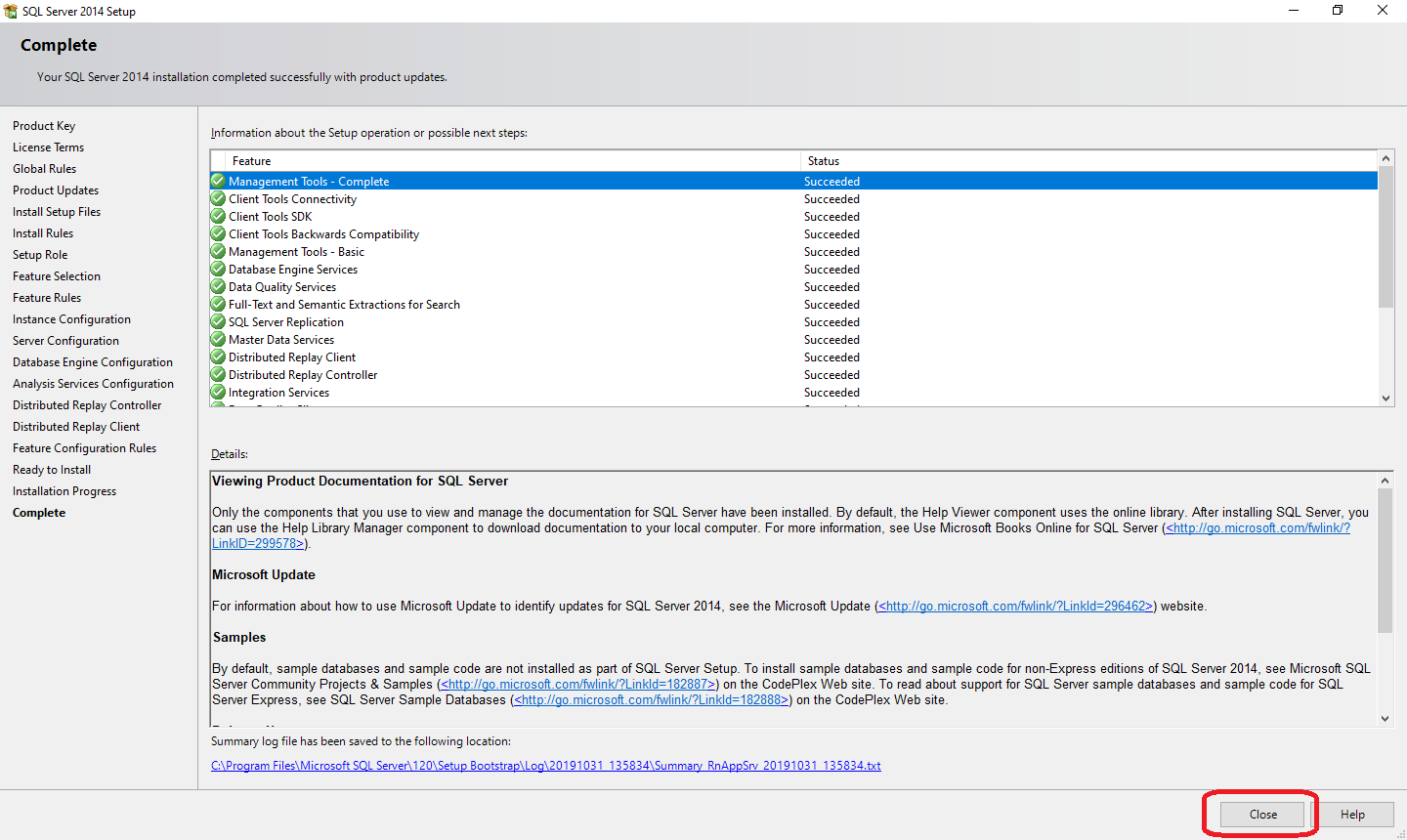Select the Data Quality Services row
The height and width of the screenshot is (840, 1407).
point(793,286)
